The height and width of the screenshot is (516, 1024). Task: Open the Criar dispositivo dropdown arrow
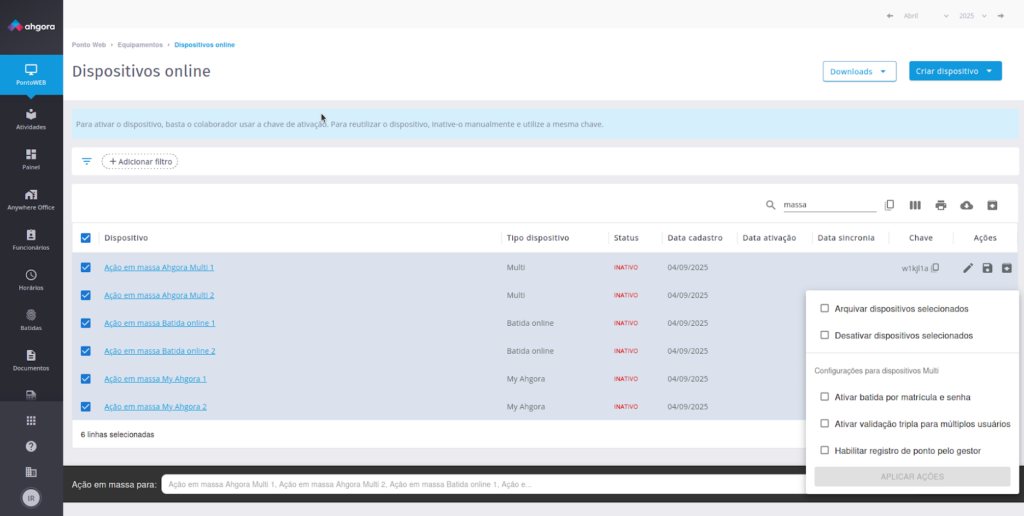coord(989,71)
